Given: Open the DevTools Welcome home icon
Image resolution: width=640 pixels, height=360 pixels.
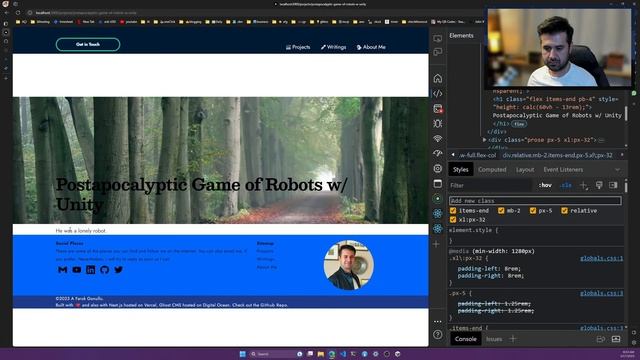Looking at the screenshot, I should tap(438, 78).
